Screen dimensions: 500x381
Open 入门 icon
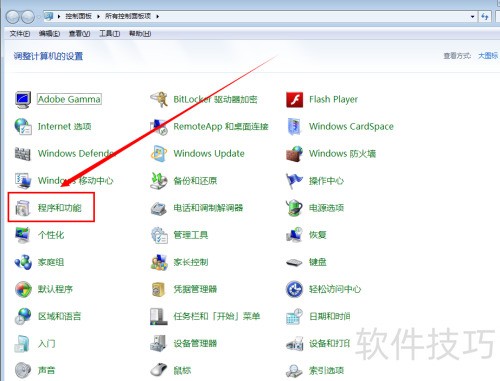tap(23, 343)
